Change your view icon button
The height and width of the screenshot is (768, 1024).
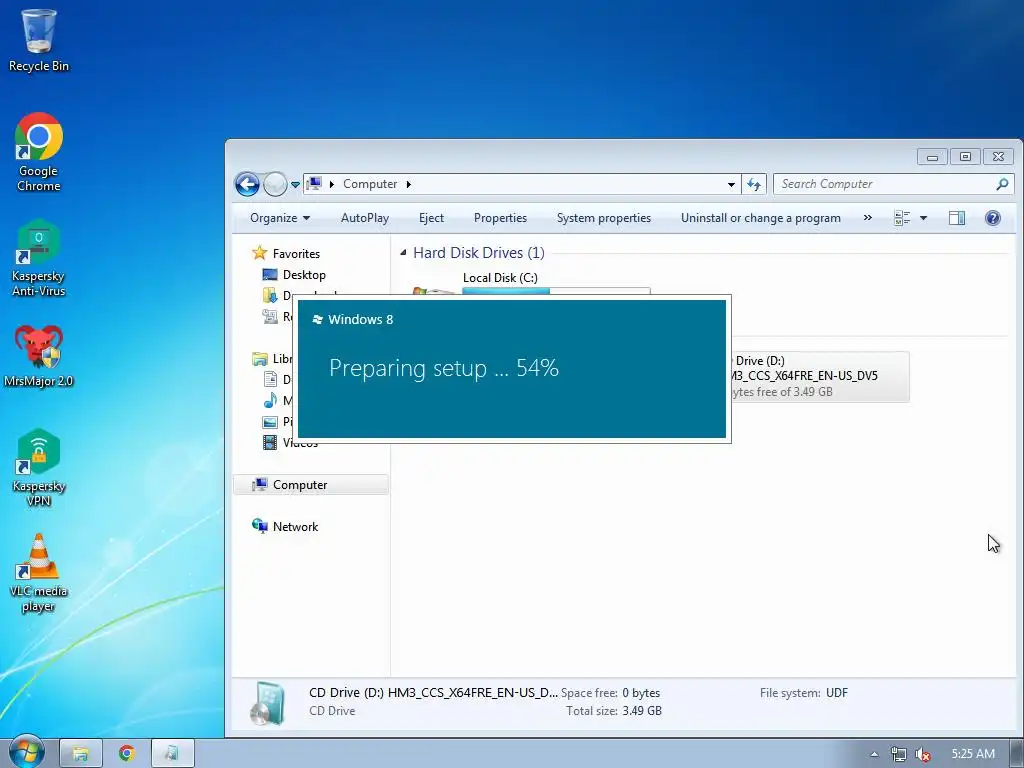(902, 218)
